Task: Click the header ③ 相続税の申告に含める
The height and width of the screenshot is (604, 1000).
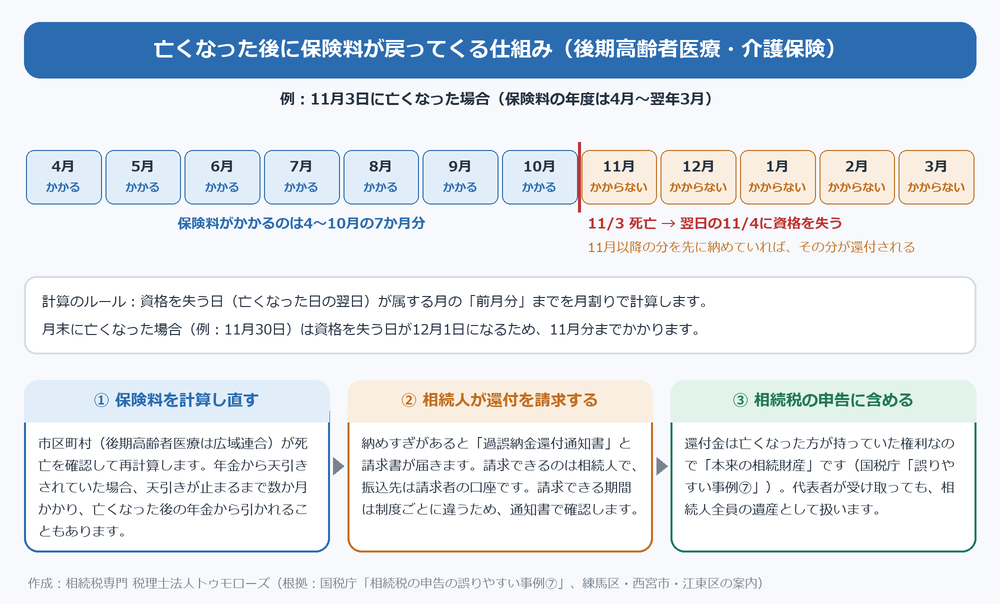Action: pyautogui.click(x=823, y=401)
